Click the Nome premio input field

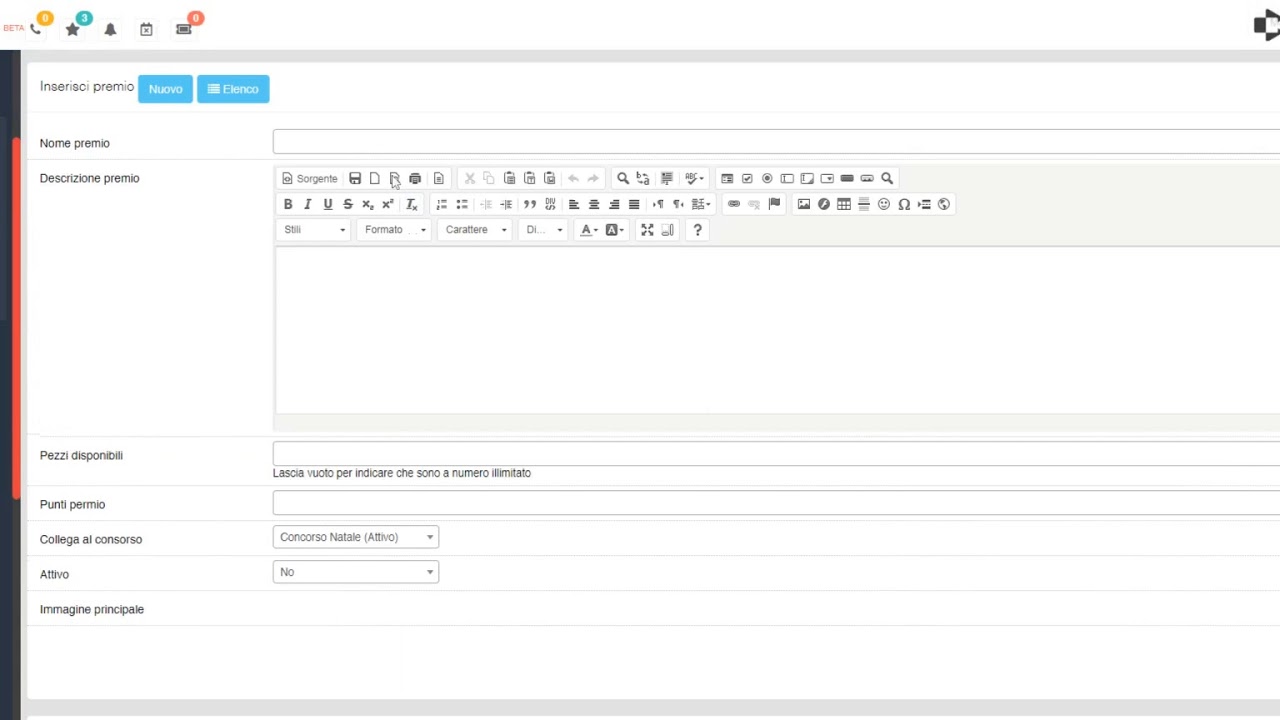[x=776, y=142]
